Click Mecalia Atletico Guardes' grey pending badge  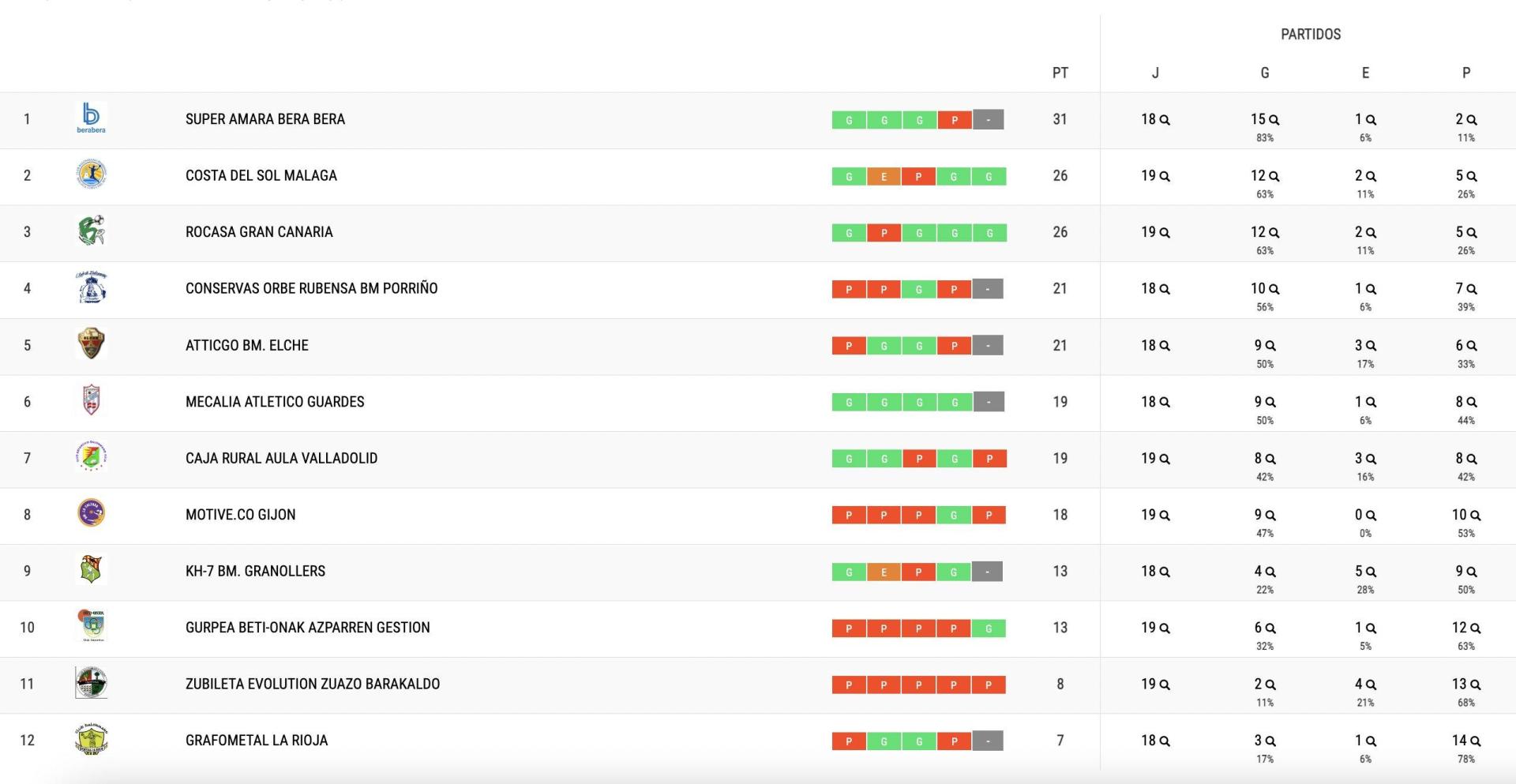click(x=989, y=402)
